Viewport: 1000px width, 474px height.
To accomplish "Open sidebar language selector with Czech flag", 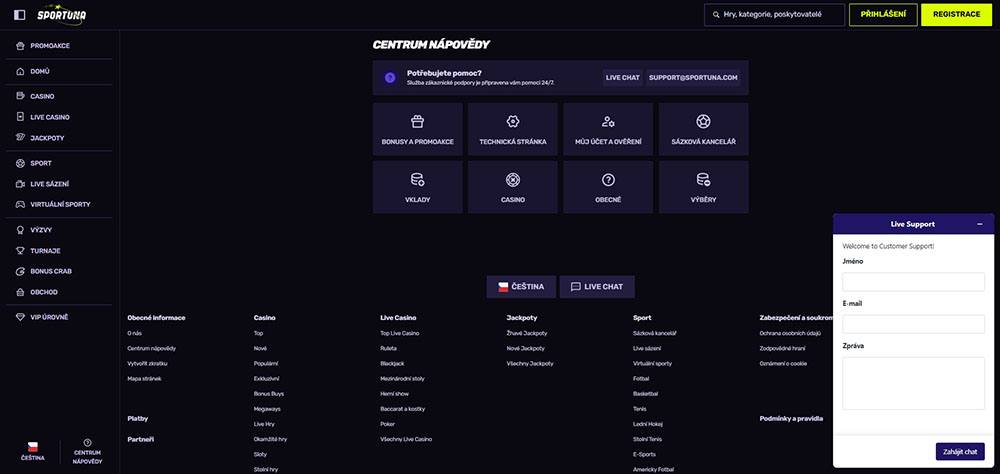I will 32,450.
